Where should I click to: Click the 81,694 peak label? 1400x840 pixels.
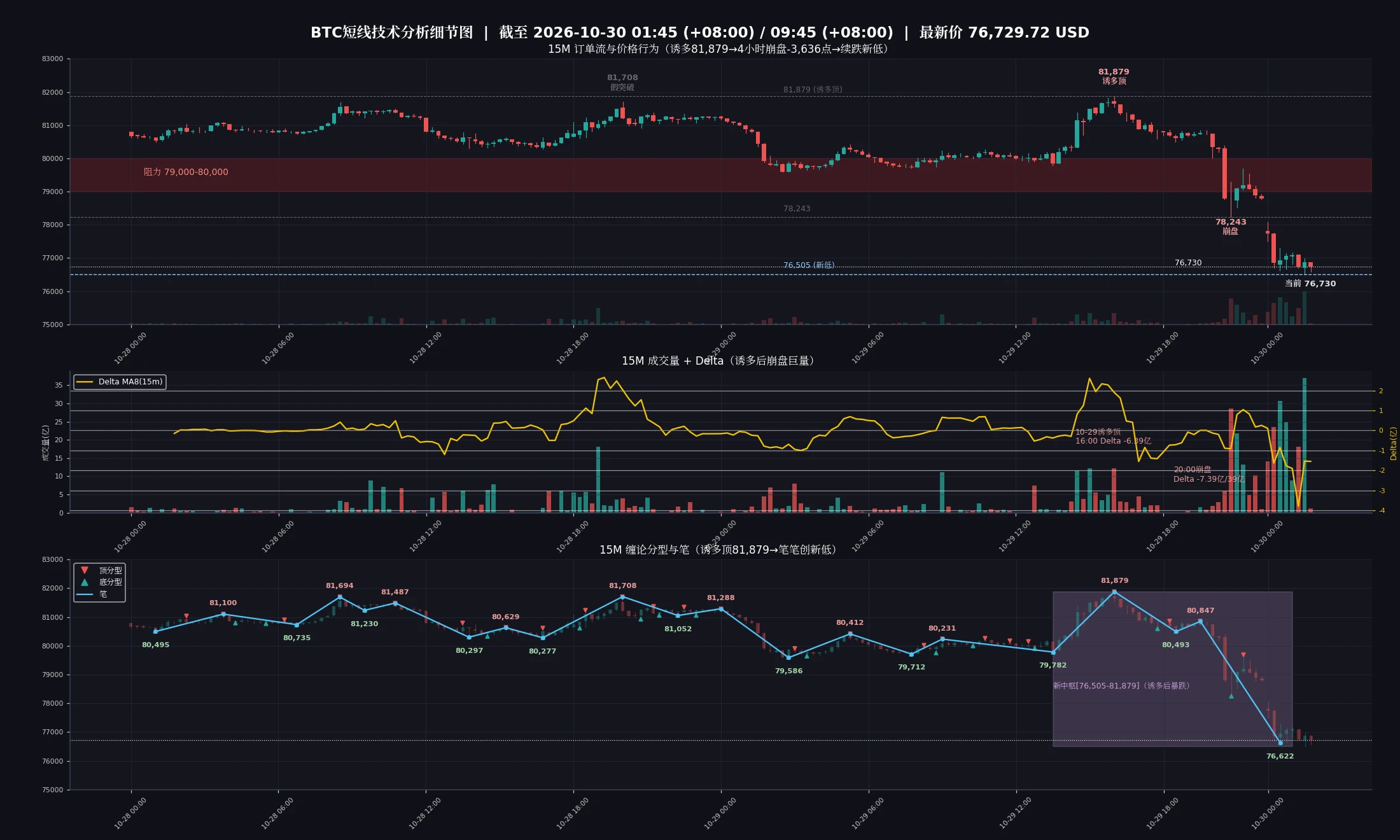click(339, 585)
